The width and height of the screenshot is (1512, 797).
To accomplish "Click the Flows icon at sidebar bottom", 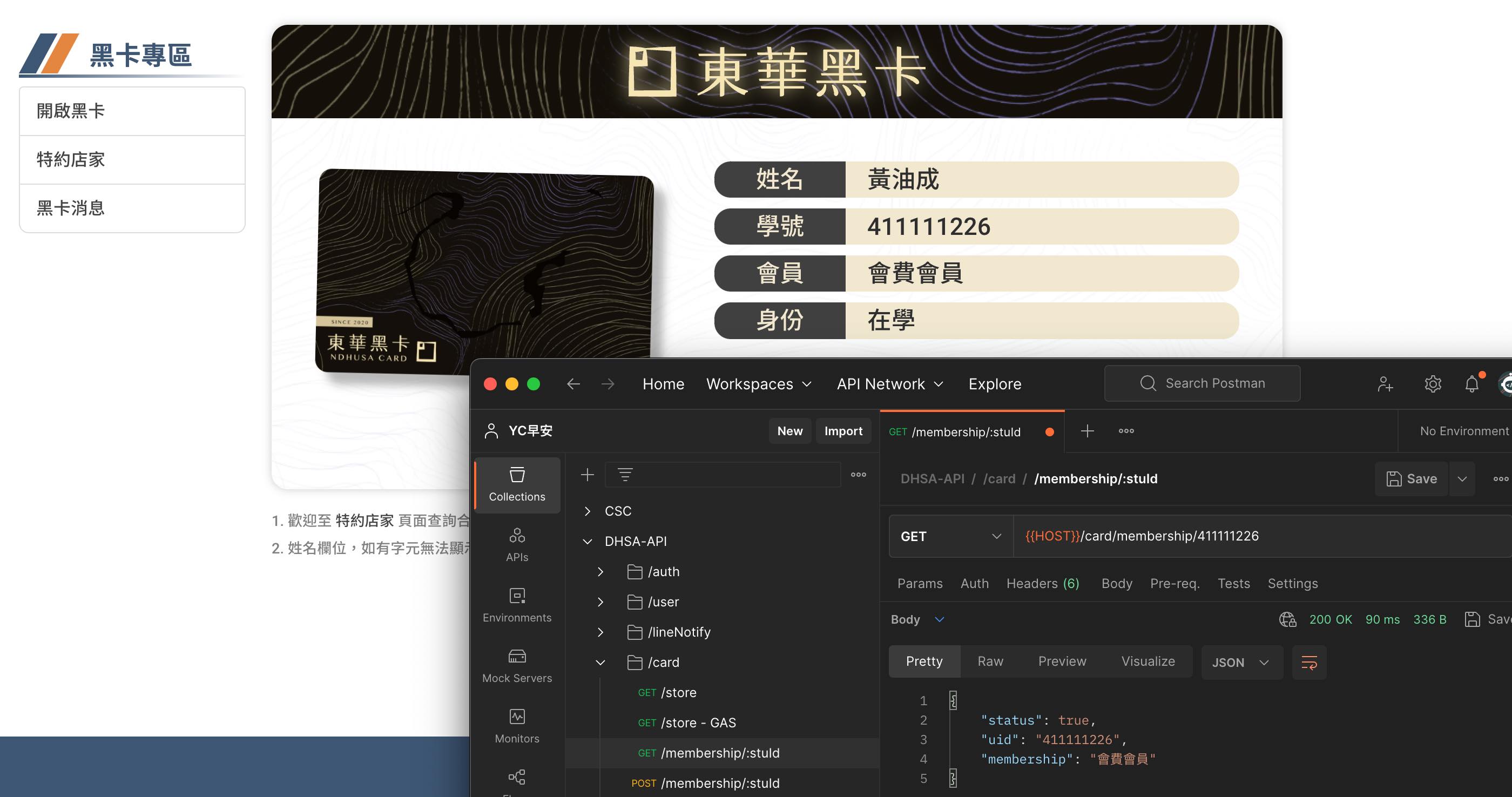I will coord(517,778).
